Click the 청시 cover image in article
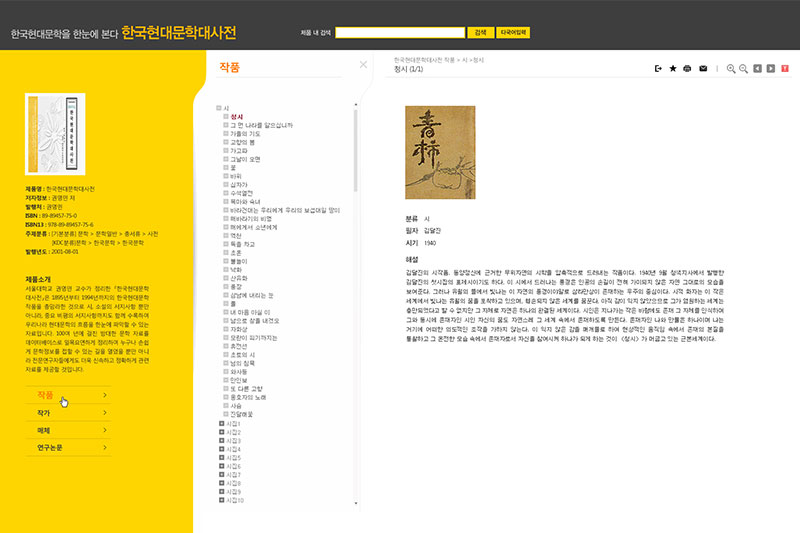The image size is (800, 533). 440,153
